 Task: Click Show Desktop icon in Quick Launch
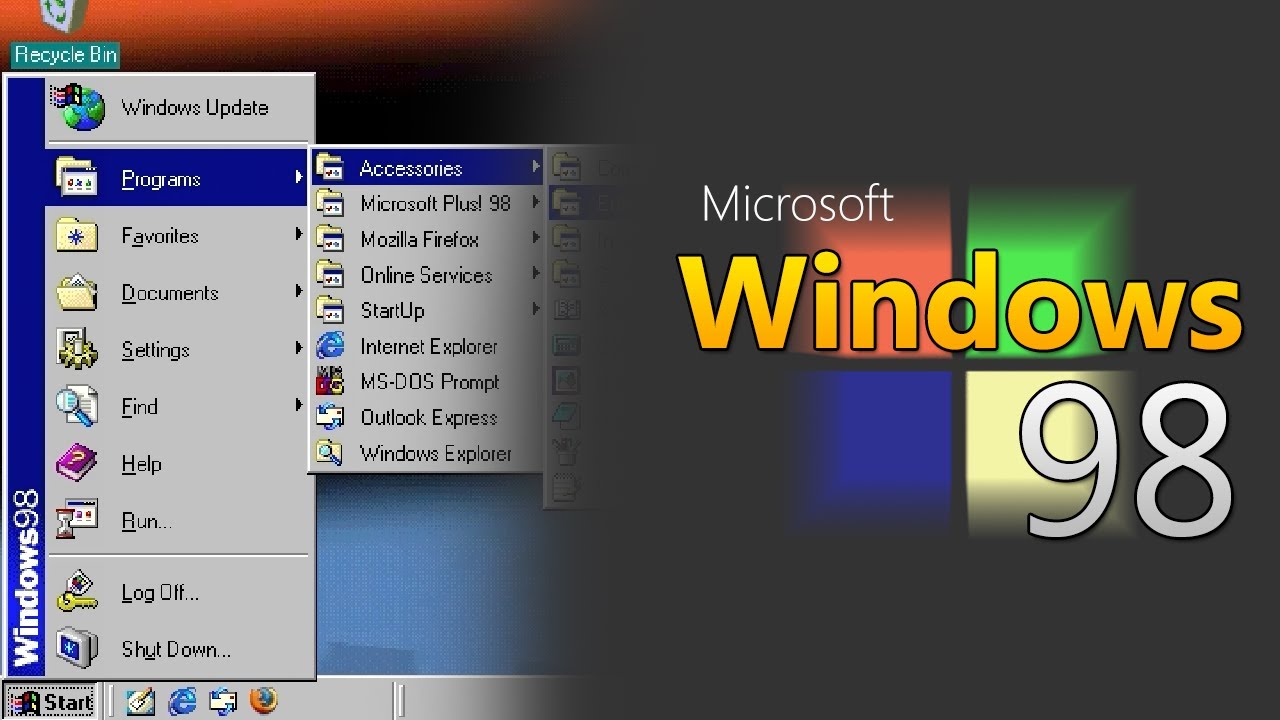click(x=141, y=701)
